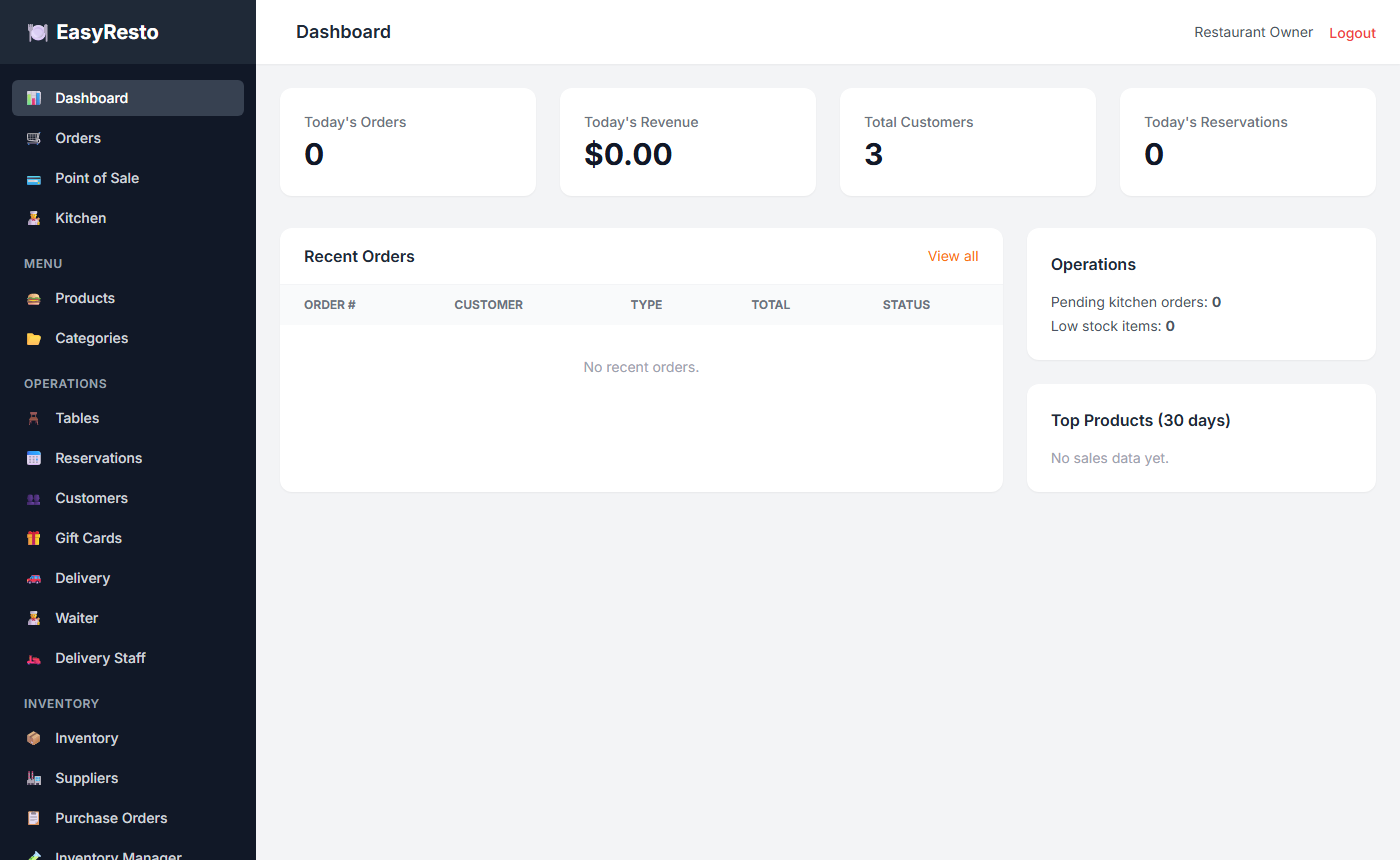Click the Point of Sale card icon
This screenshot has width=1400, height=860.
(34, 178)
